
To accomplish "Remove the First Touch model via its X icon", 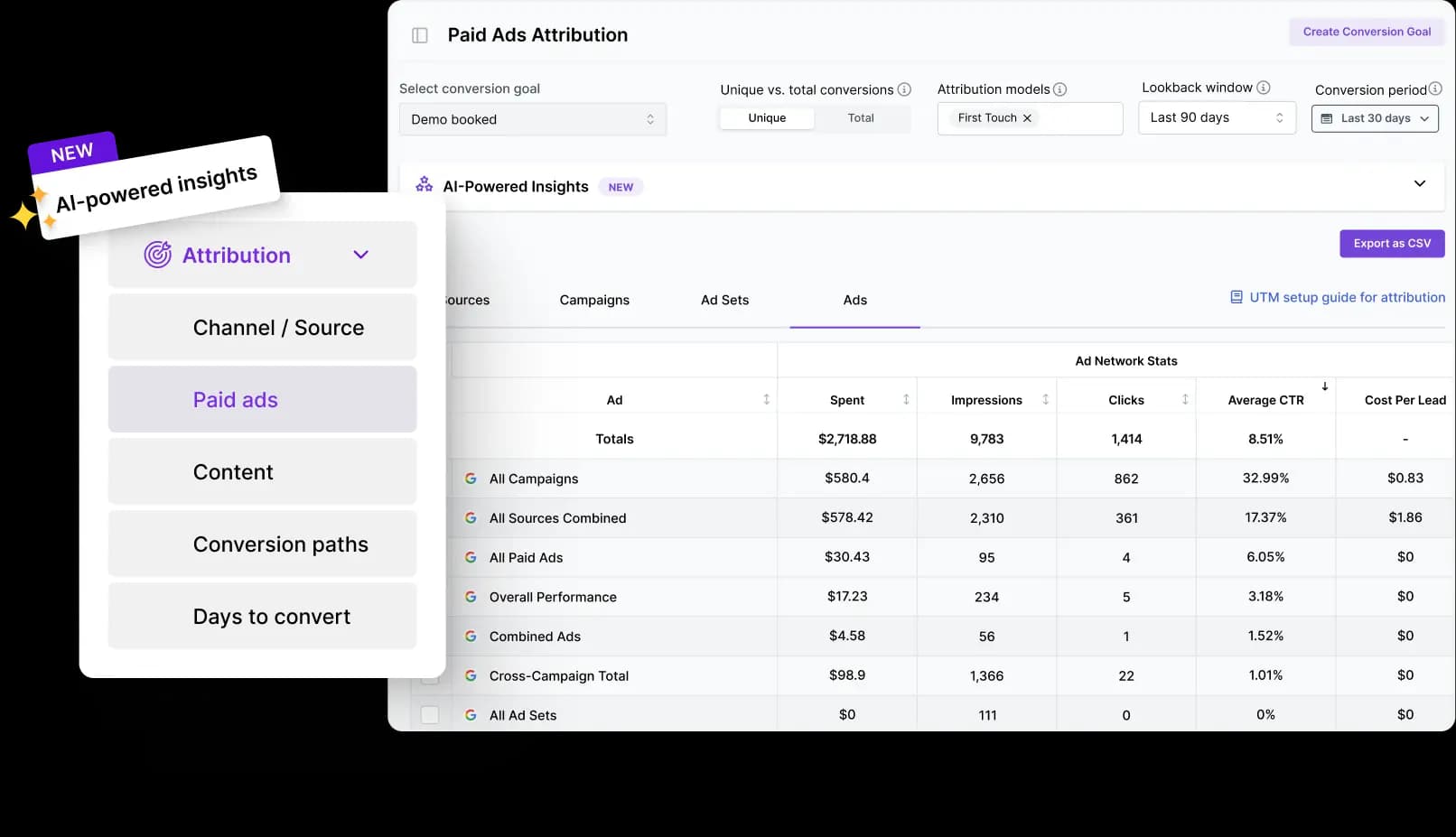I will click(x=1027, y=117).
